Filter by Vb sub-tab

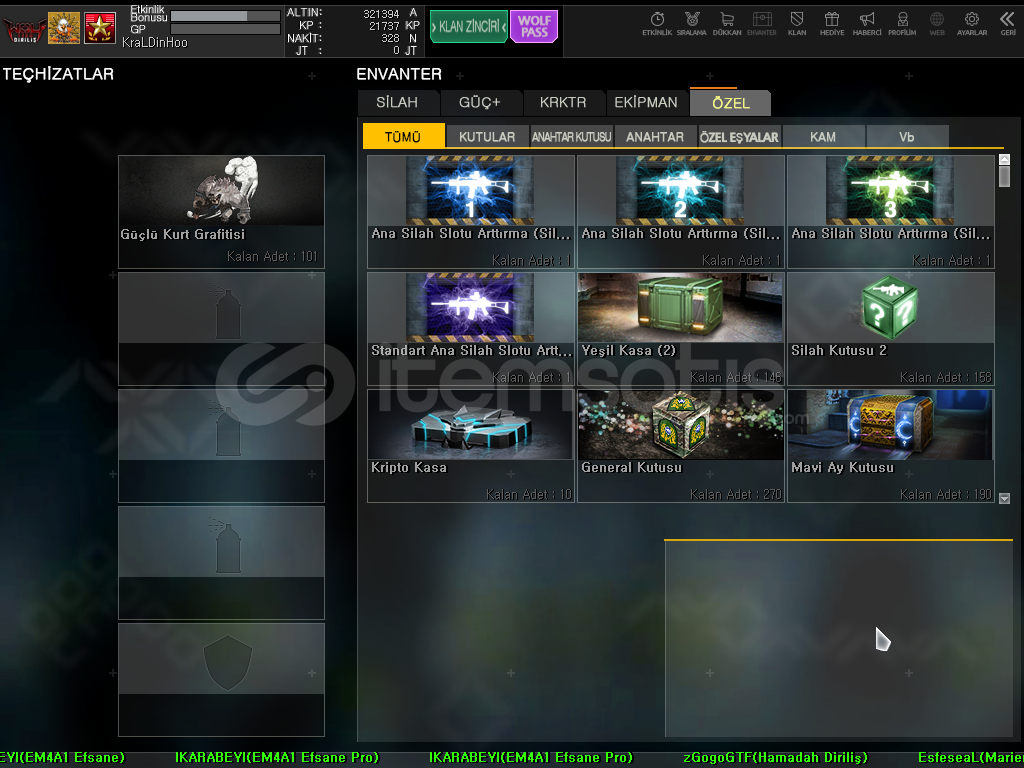tap(907, 136)
